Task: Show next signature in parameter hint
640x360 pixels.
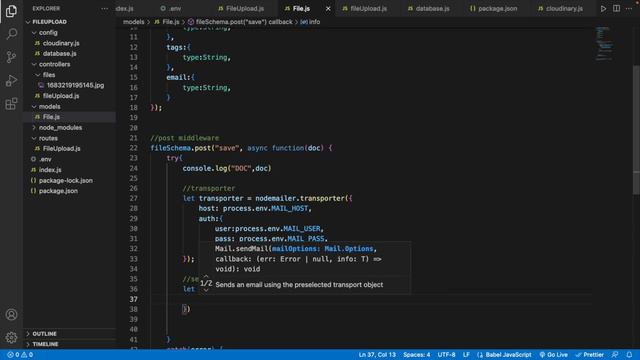Action: (206, 290)
